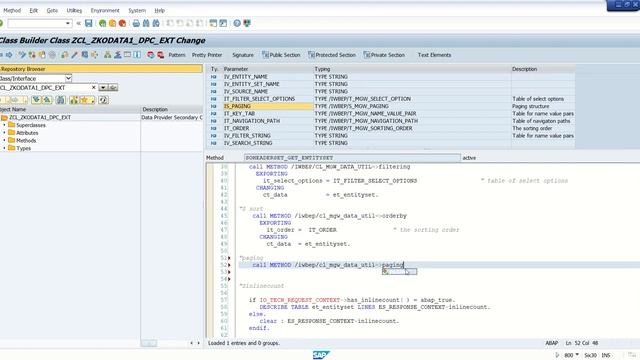Image resolution: width=640 pixels, height=360 pixels.
Task: Open the Goto menu
Action: (x=52, y=11)
